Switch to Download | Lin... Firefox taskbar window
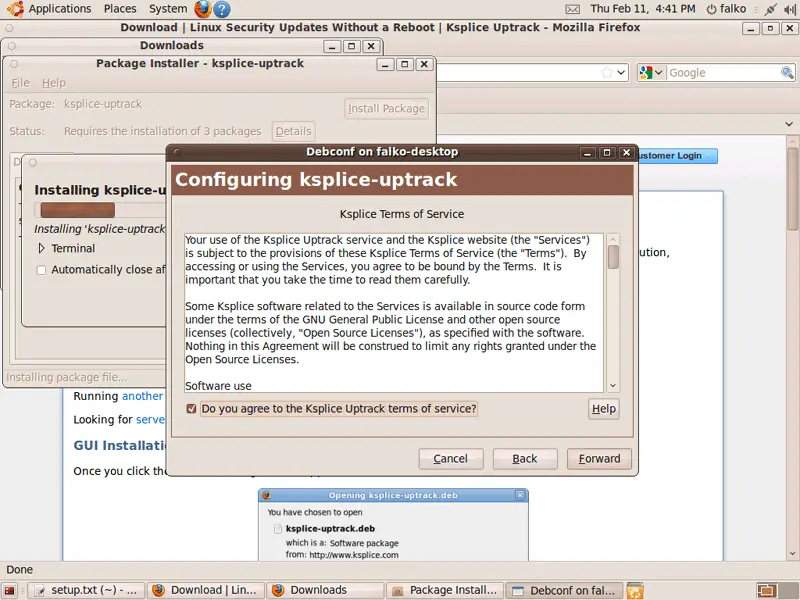The height and width of the screenshot is (600, 800). coord(206,591)
